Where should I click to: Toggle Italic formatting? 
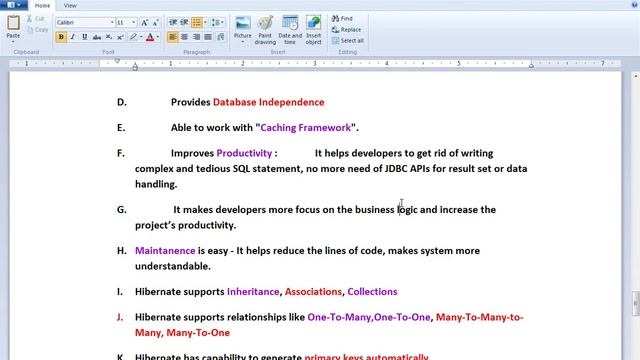73,37
